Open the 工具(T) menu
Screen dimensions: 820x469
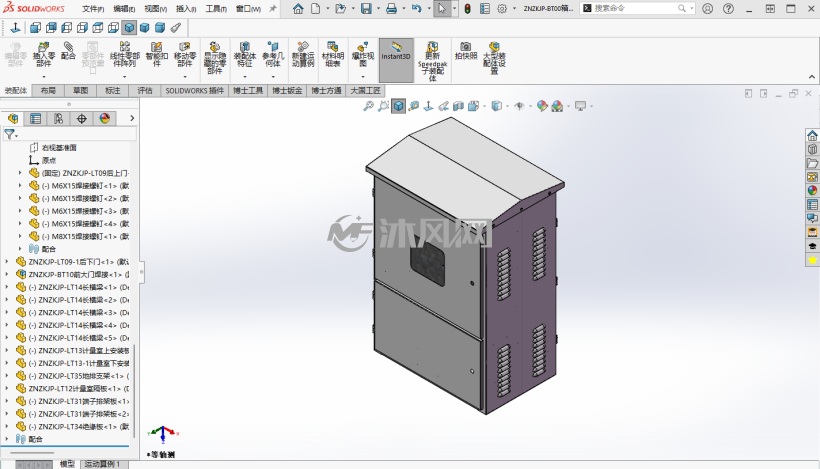(x=216, y=9)
